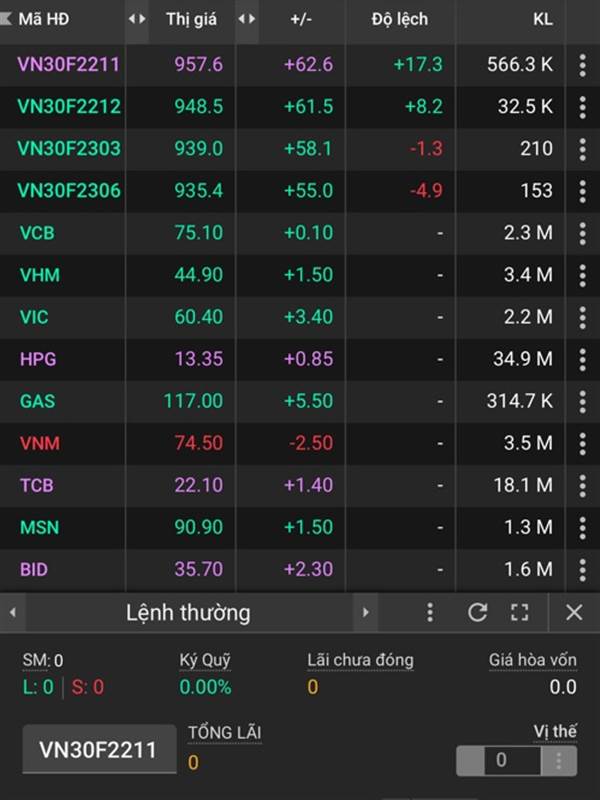Click the S: 0 short position count
Image resolution: width=600 pixels, height=800 pixels.
pos(88,687)
